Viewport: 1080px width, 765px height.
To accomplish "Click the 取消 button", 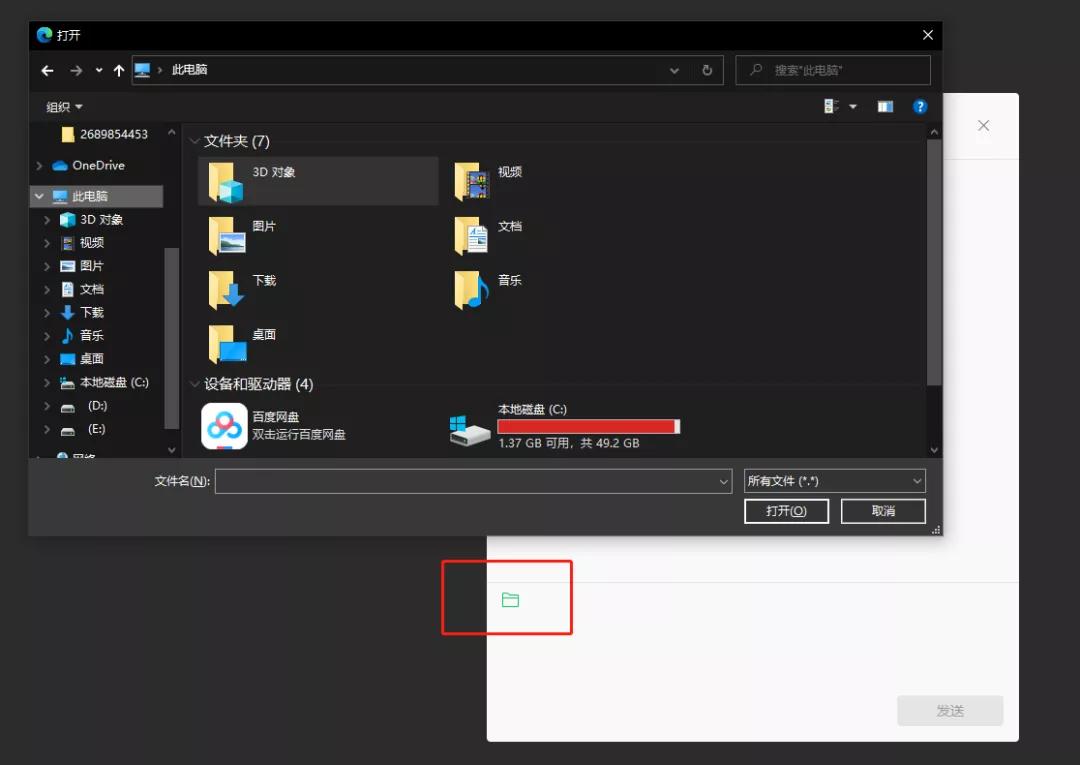I will point(883,511).
